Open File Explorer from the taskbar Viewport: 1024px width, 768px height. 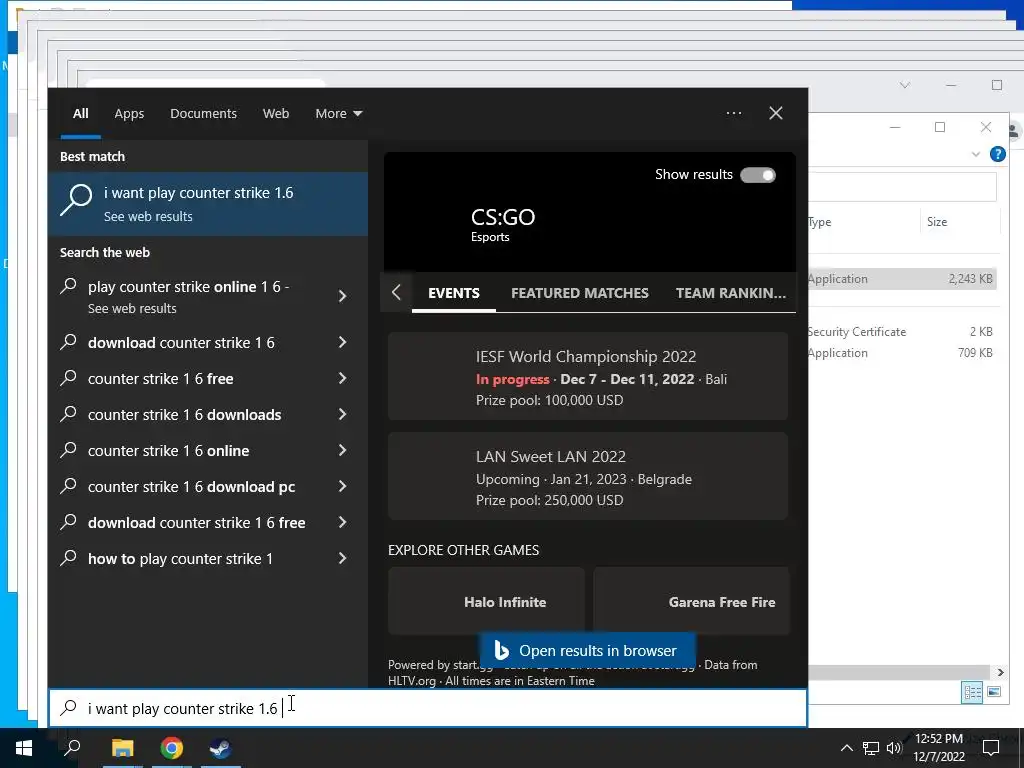(x=122, y=748)
